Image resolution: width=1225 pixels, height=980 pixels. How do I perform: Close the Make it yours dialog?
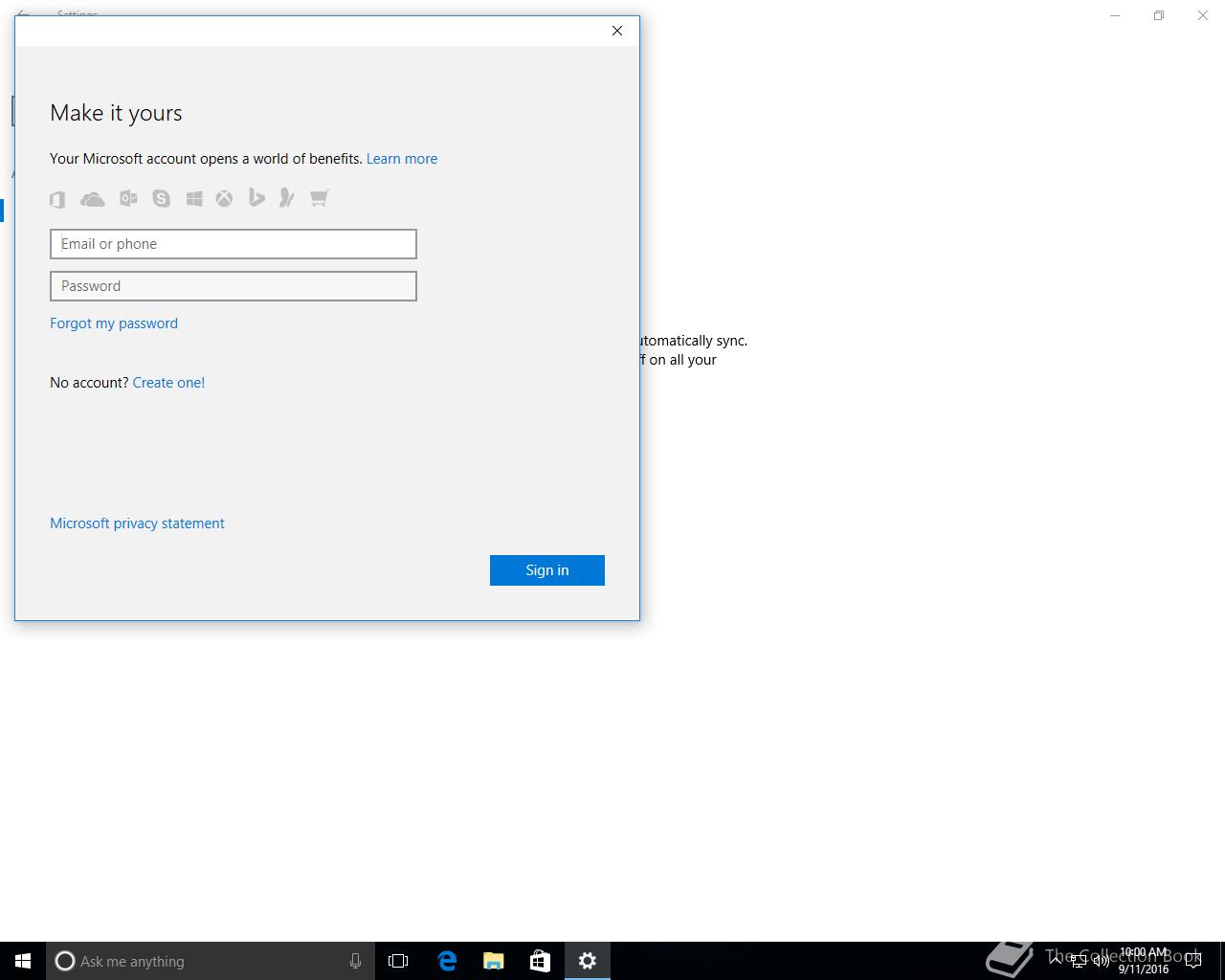617,31
